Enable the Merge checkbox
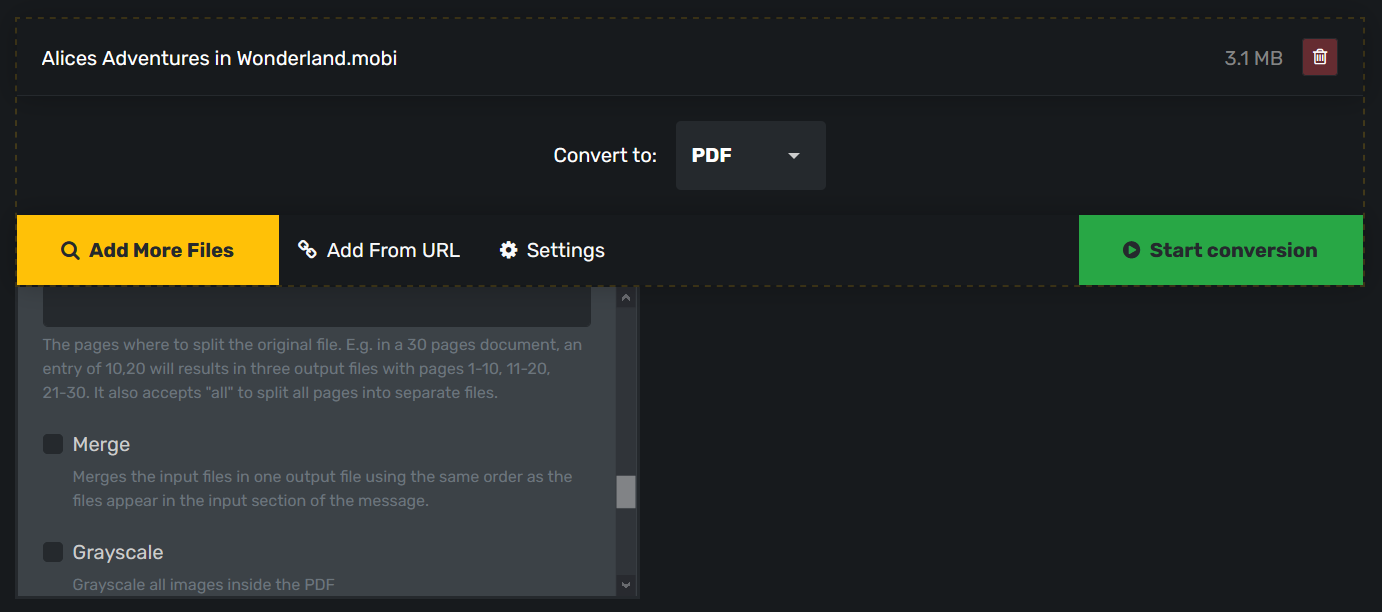The height and width of the screenshot is (612, 1382). (53, 444)
